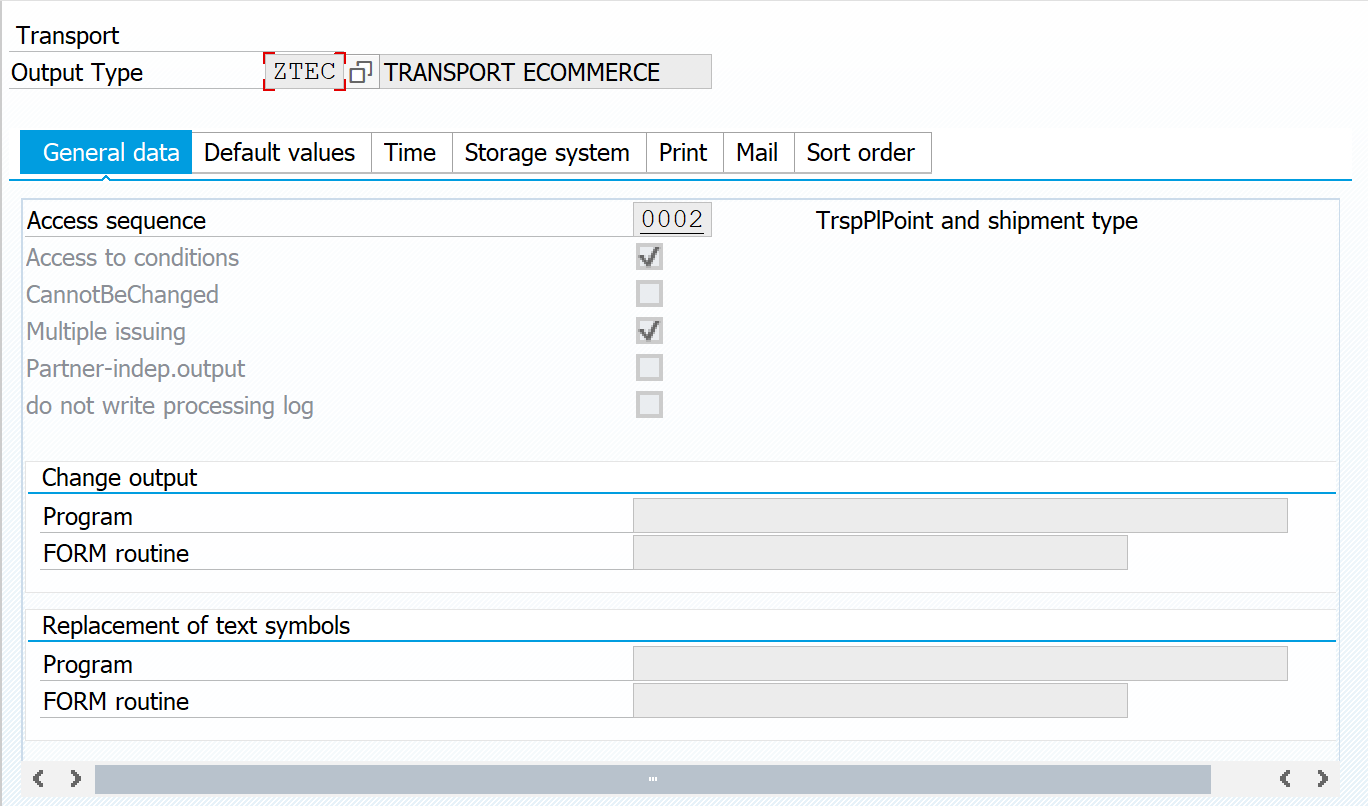Click the far-left scroll arrow at bottom
Screen dimensions: 1368x806
39,778
